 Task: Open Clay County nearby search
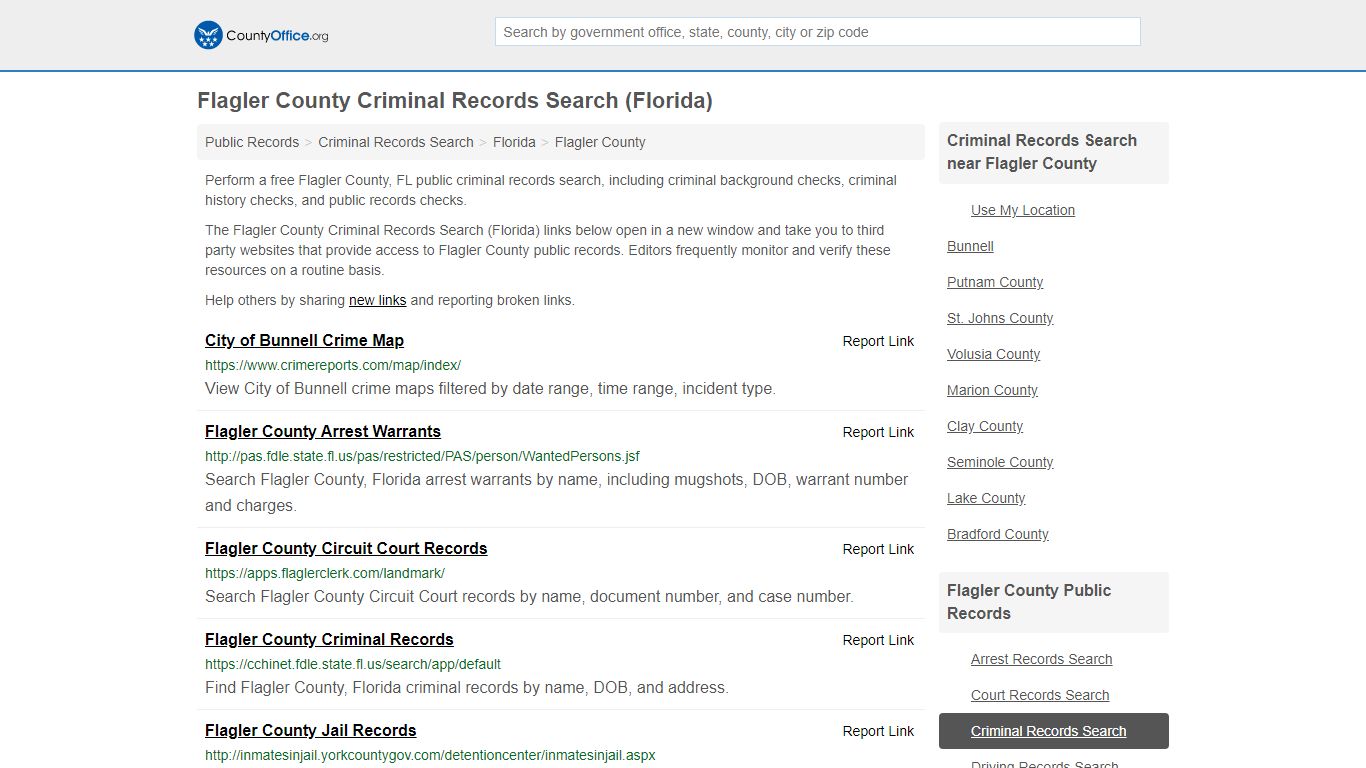985,426
